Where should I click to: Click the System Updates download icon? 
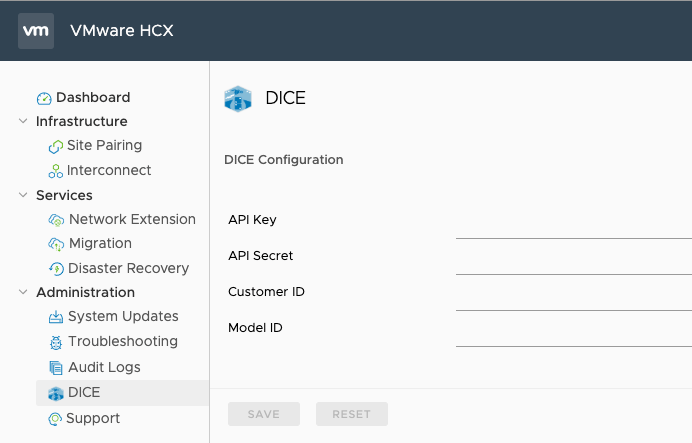(x=56, y=317)
